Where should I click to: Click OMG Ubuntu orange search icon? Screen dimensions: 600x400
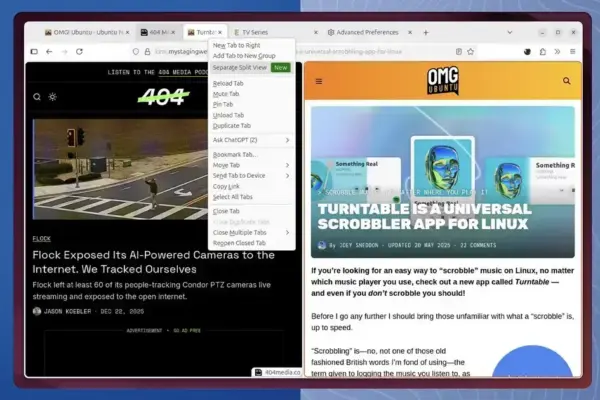point(567,81)
